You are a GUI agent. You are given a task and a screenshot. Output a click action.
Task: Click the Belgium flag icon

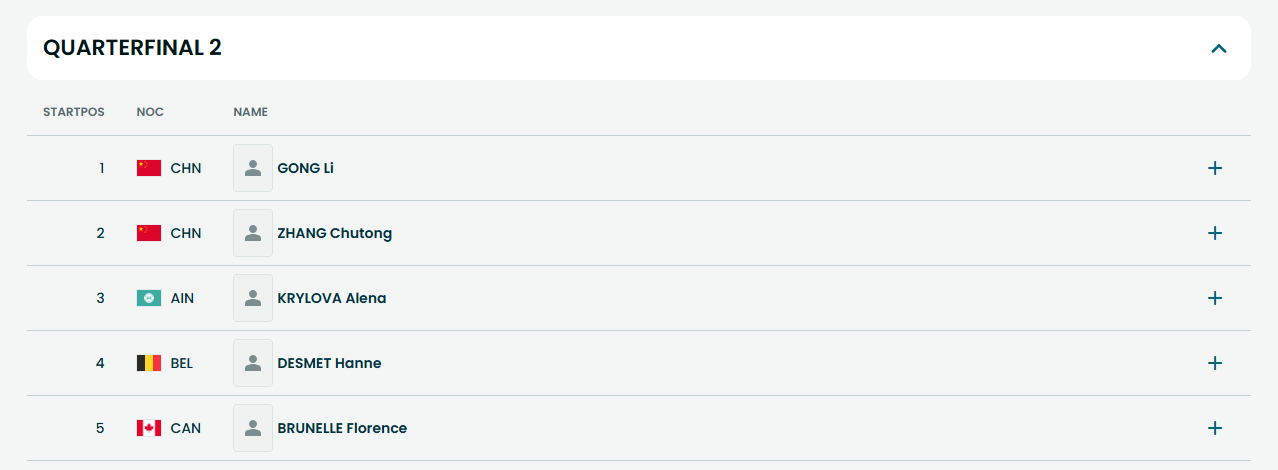pos(149,363)
